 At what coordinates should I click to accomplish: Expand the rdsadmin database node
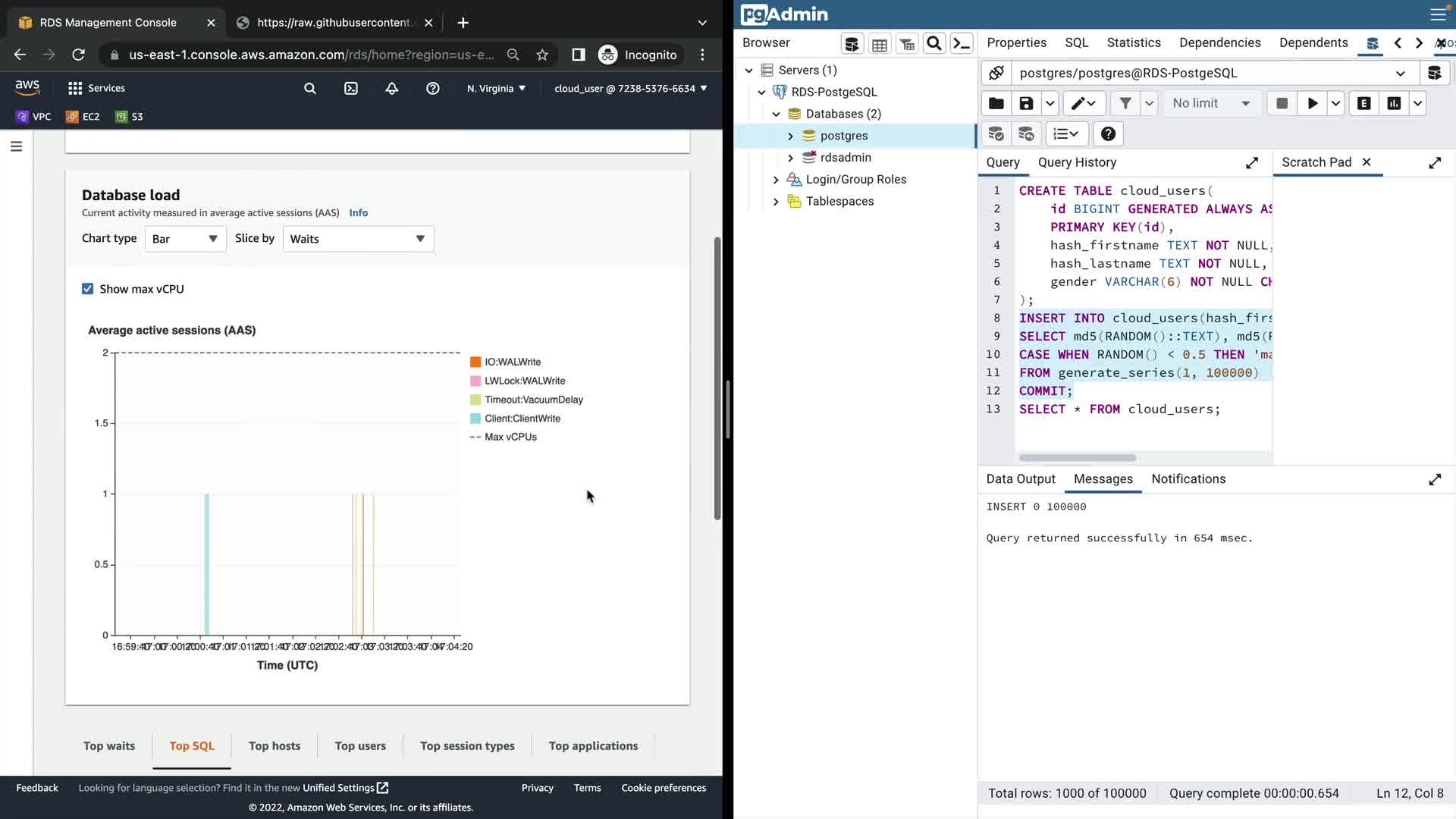(x=790, y=158)
